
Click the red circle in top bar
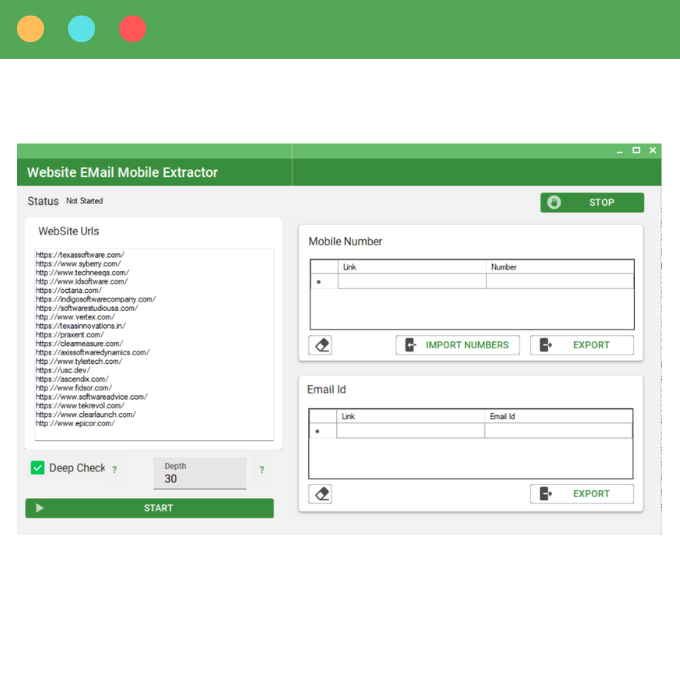[x=132, y=29]
